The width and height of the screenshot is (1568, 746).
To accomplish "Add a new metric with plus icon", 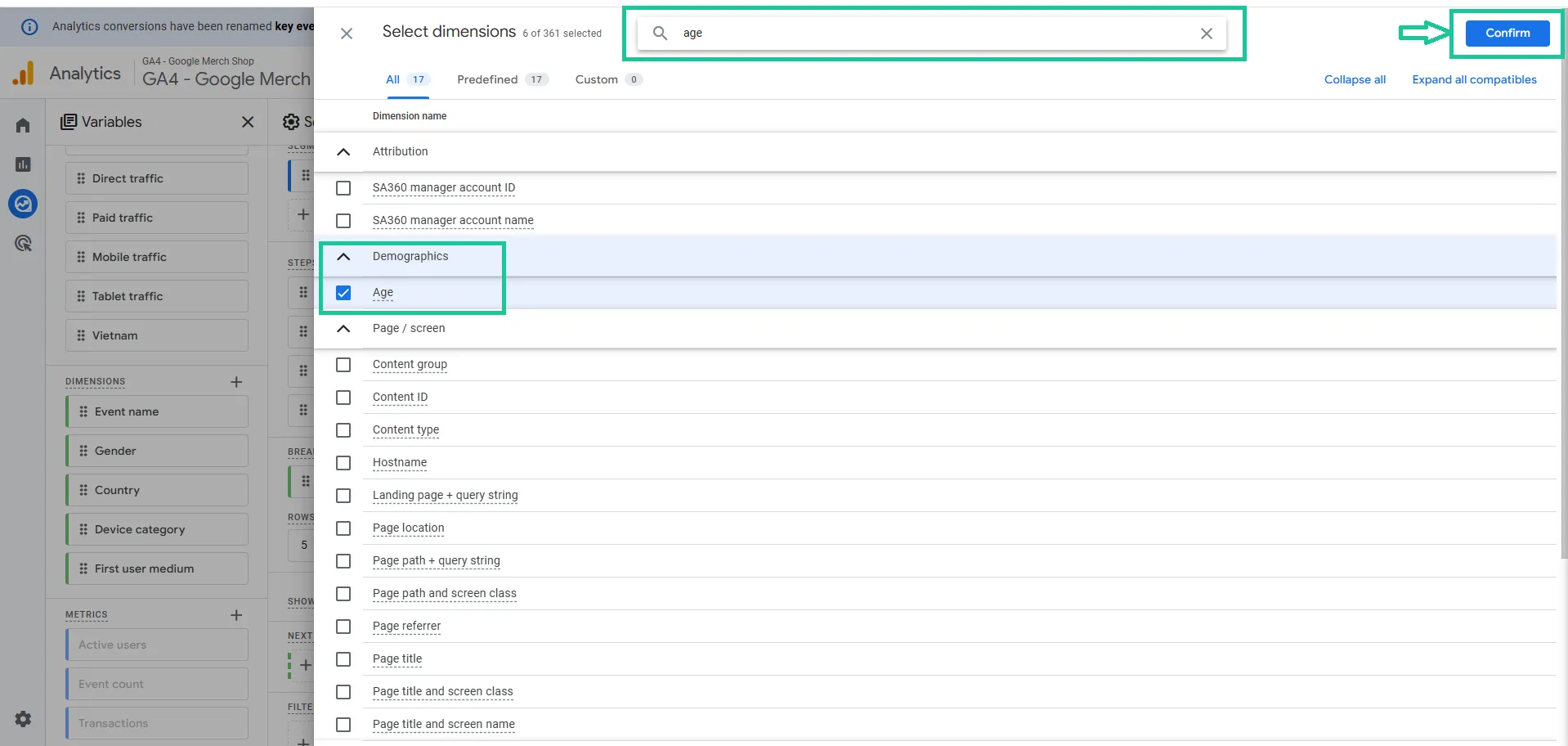I will (x=236, y=615).
